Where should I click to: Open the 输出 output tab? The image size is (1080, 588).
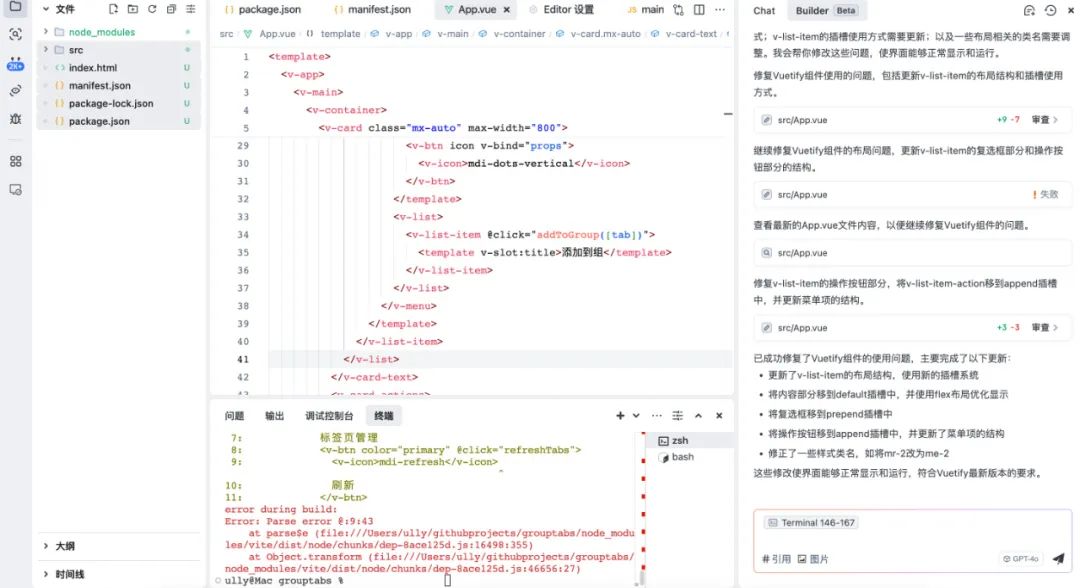(274, 415)
